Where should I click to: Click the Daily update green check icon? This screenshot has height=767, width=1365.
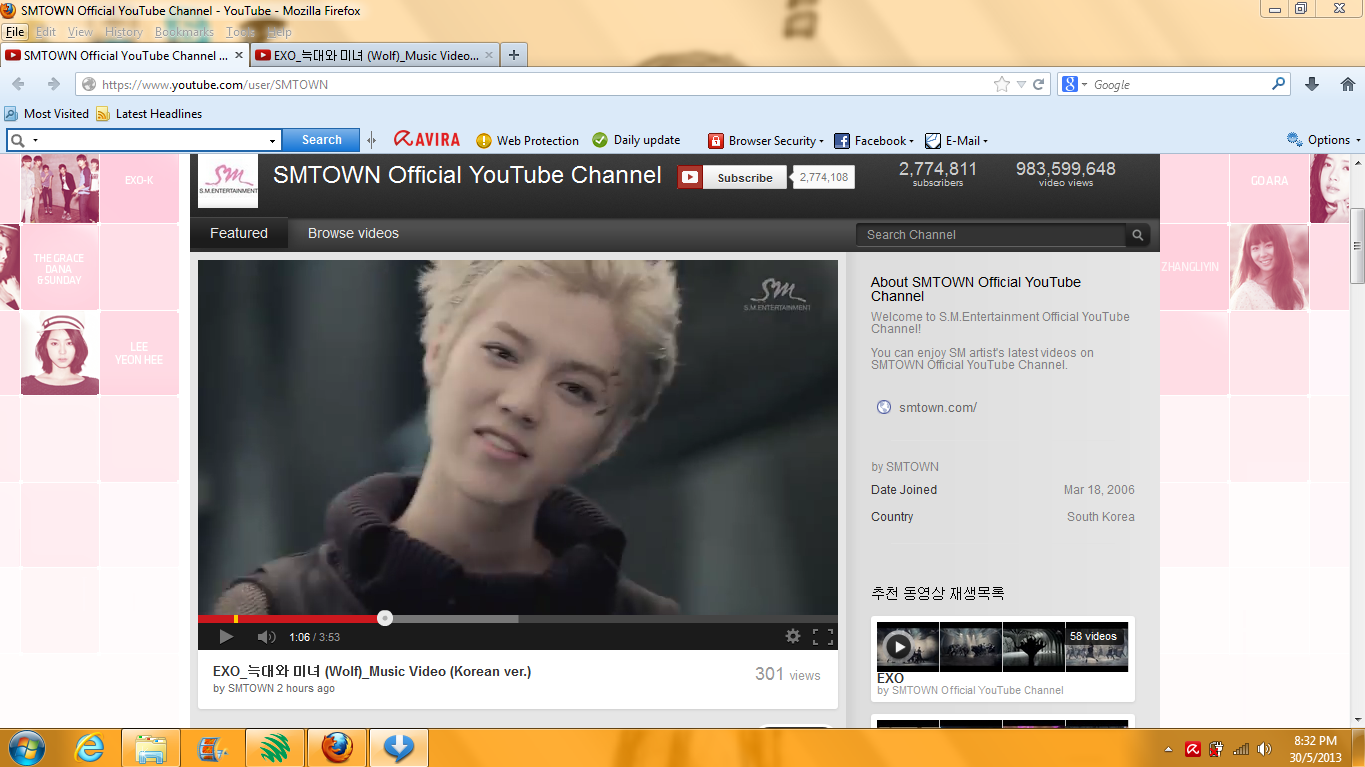pos(600,140)
